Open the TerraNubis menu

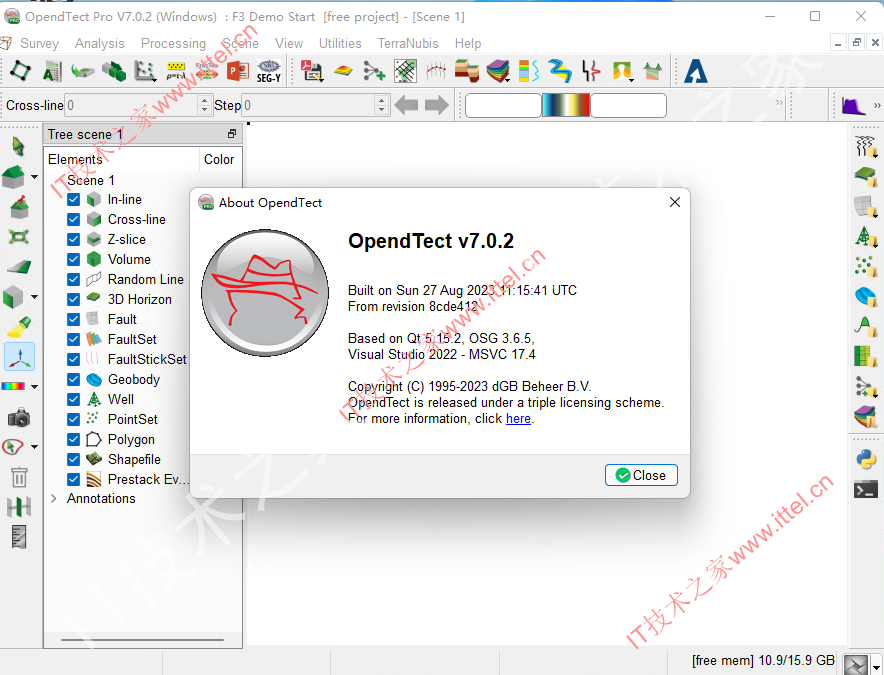coord(408,43)
